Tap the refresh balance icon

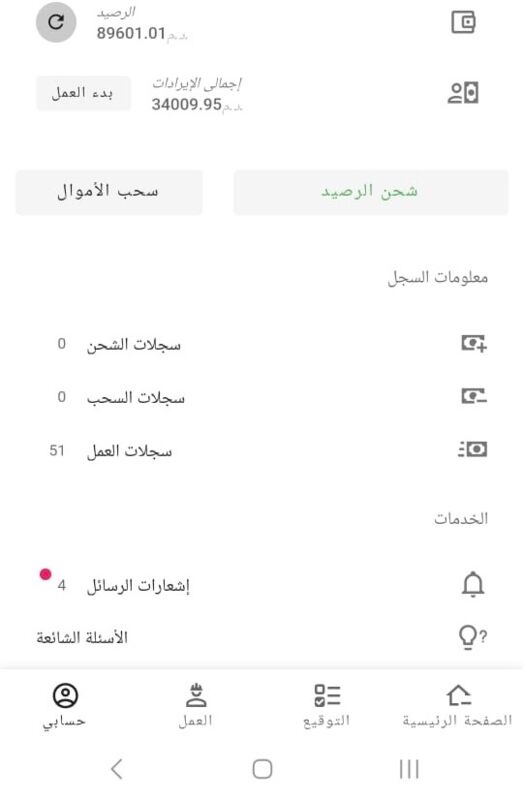coord(56,22)
